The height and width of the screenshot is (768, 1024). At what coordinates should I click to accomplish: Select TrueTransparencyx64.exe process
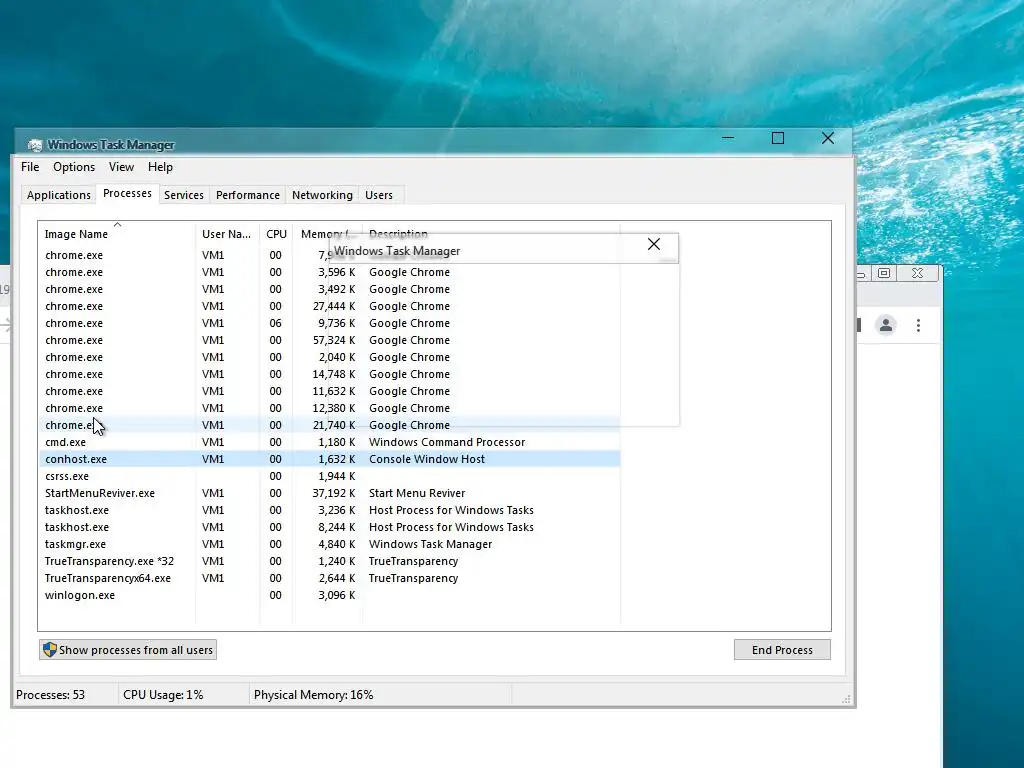(x=329, y=578)
